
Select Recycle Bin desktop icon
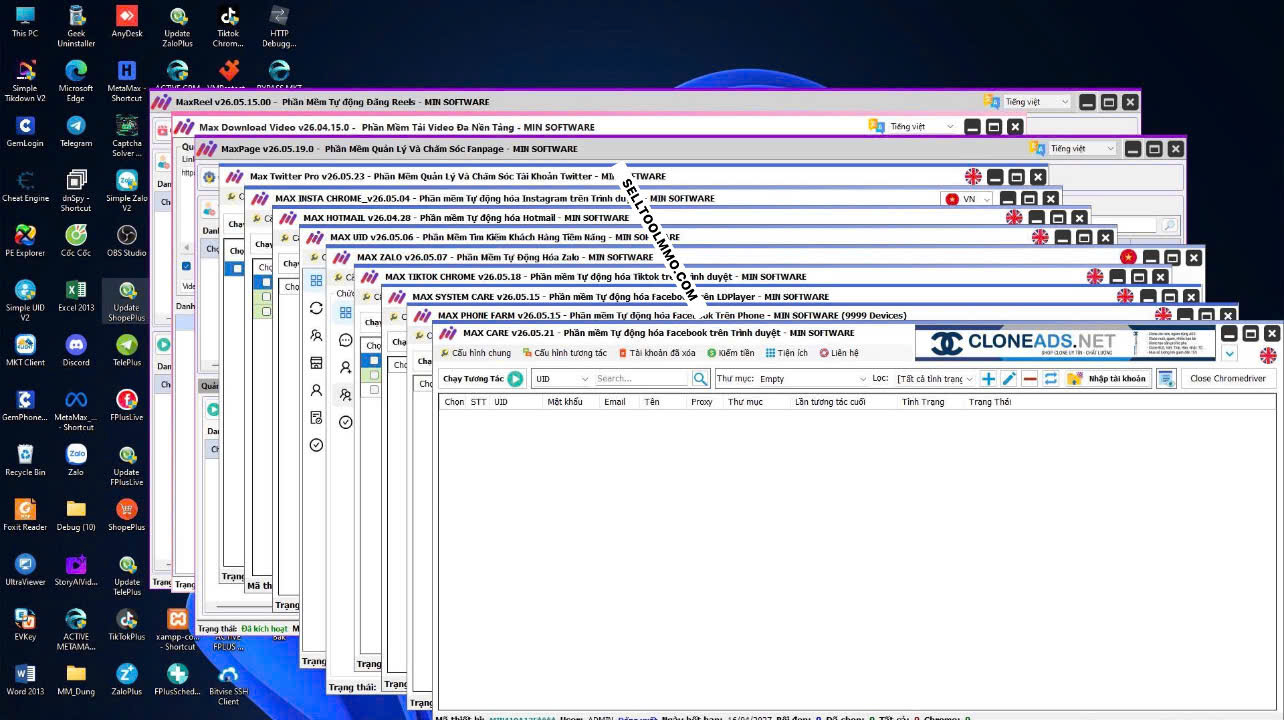click(25, 460)
